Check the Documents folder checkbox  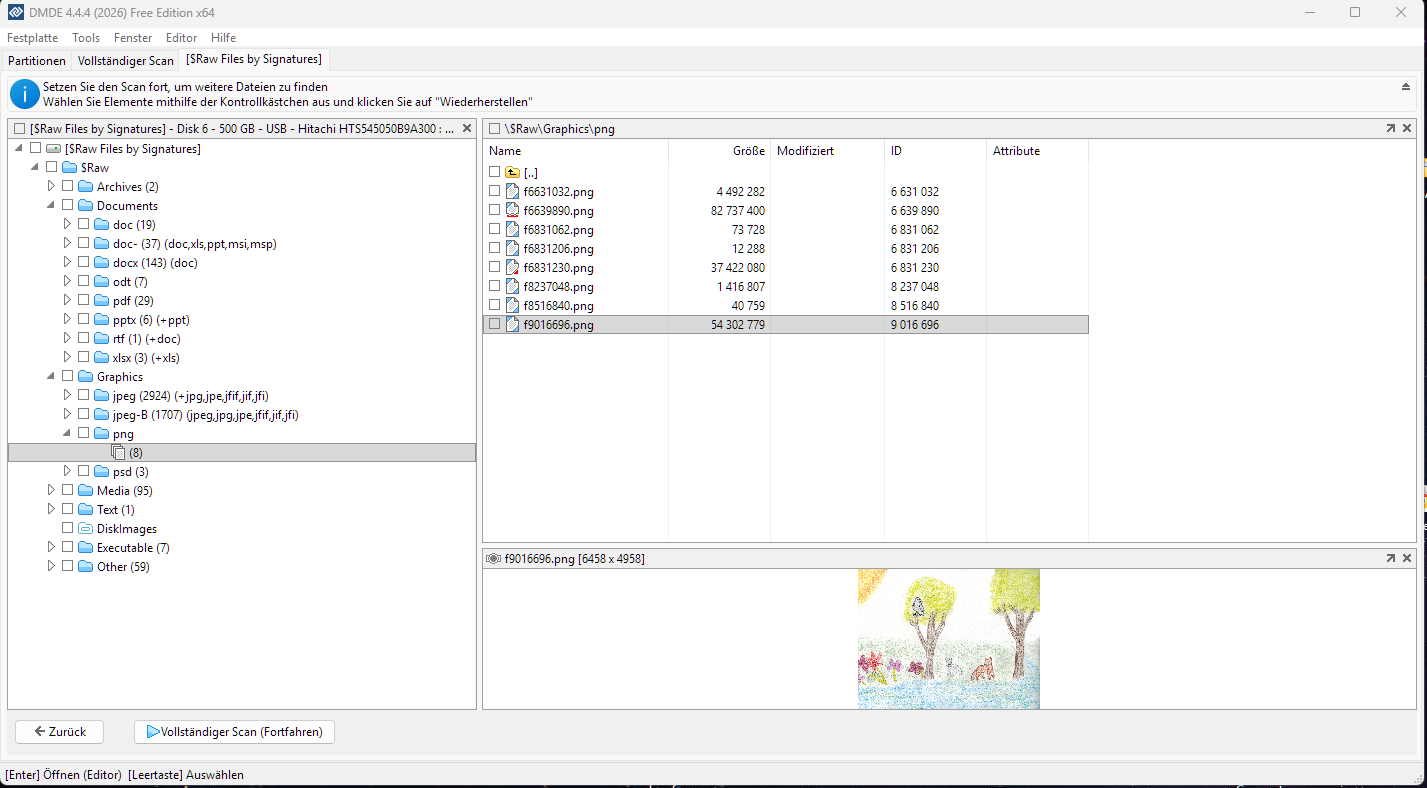(x=68, y=205)
